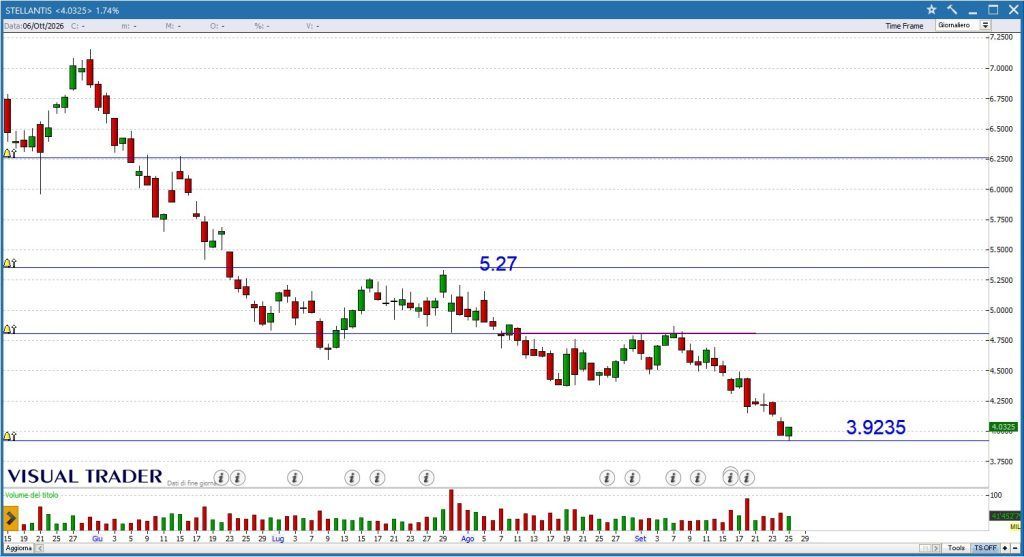The height and width of the screenshot is (557, 1024).
Task: Click the alert bell on the 4.80 level line
Action: tap(9, 329)
